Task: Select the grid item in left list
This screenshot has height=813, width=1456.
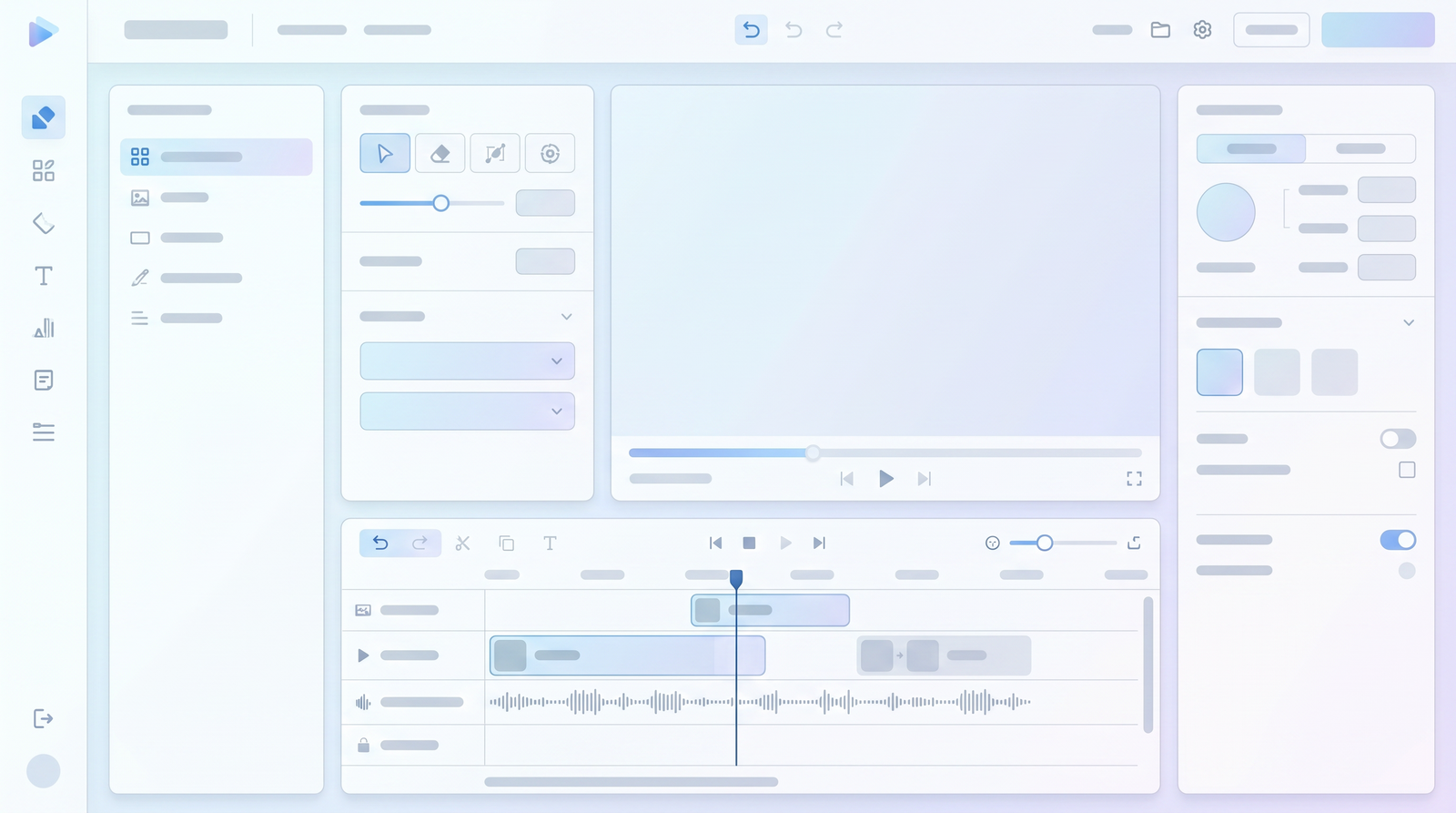Action: pyautogui.click(x=217, y=157)
